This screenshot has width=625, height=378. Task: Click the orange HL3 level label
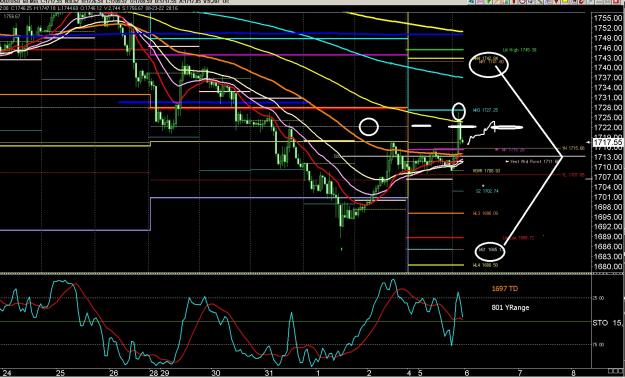485,213
